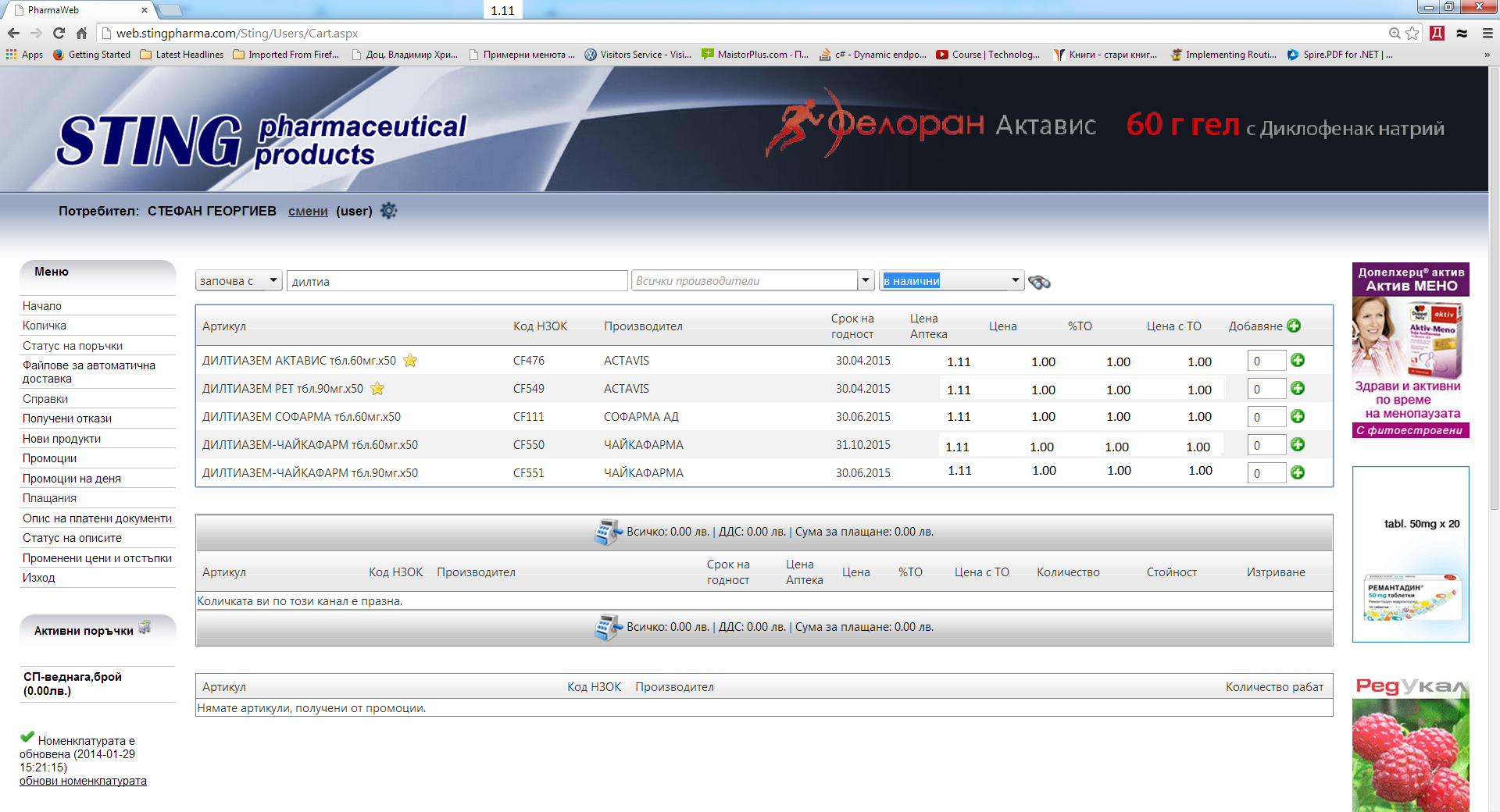Add ДИЛТИАЗЕМ-ЧАЙКАФАРМ 90мг with green plus
1500x812 pixels.
click(x=1298, y=472)
